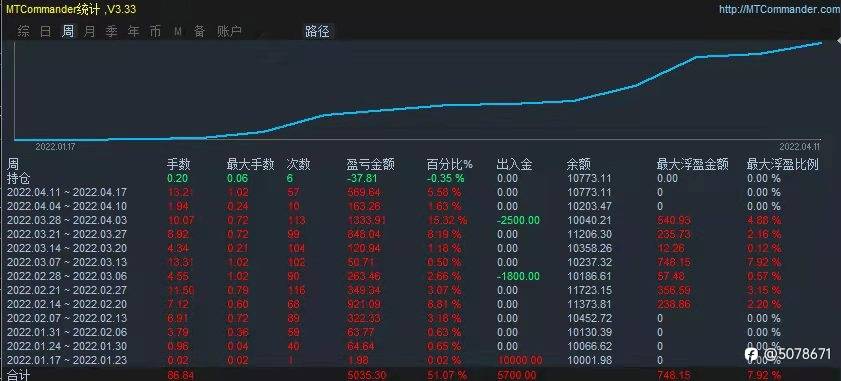Click the 合计 totals row label
The height and width of the screenshot is (381, 841).
(18, 375)
